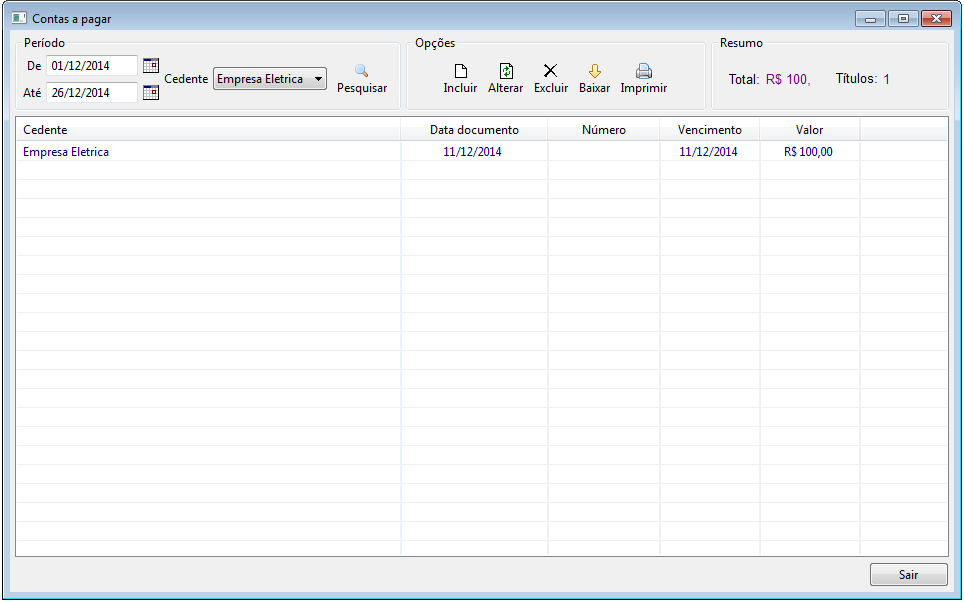Click the Total R$ 100, summary value
The image size is (964, 603).
click(788, 79)
